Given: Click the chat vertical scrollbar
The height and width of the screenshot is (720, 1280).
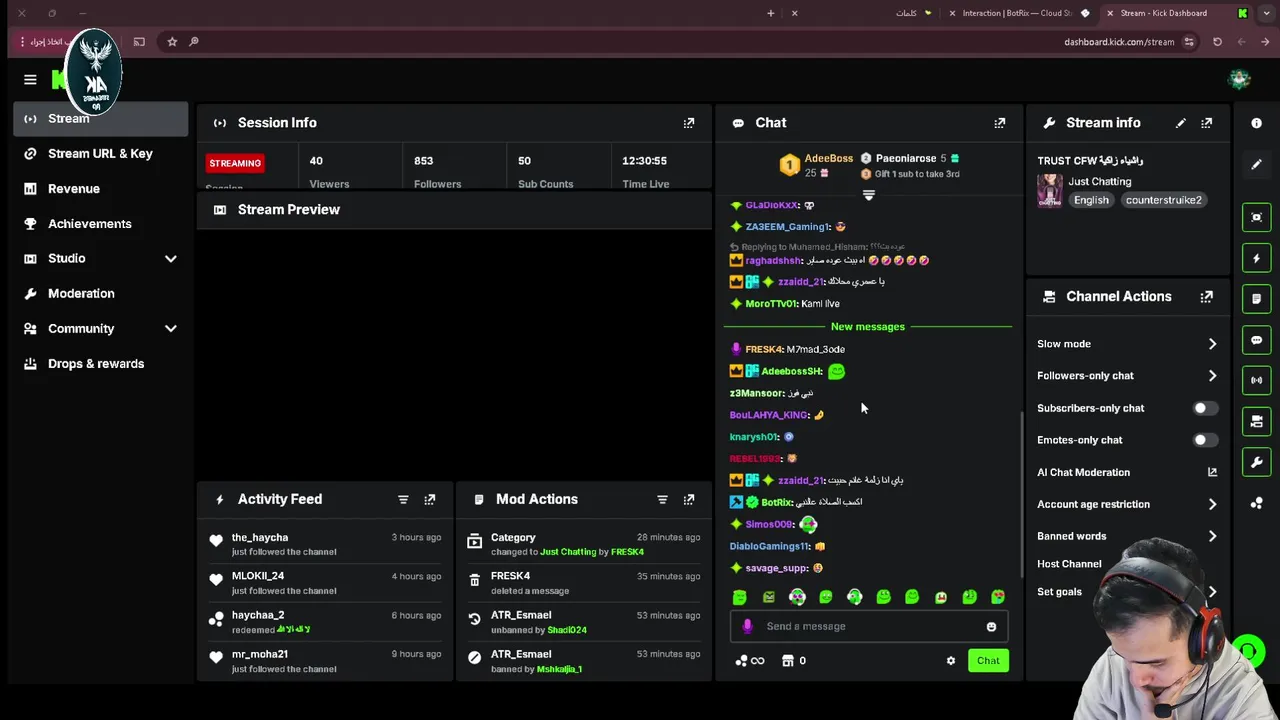Looking at the screenshot, I should click(x=1021, y=494).
